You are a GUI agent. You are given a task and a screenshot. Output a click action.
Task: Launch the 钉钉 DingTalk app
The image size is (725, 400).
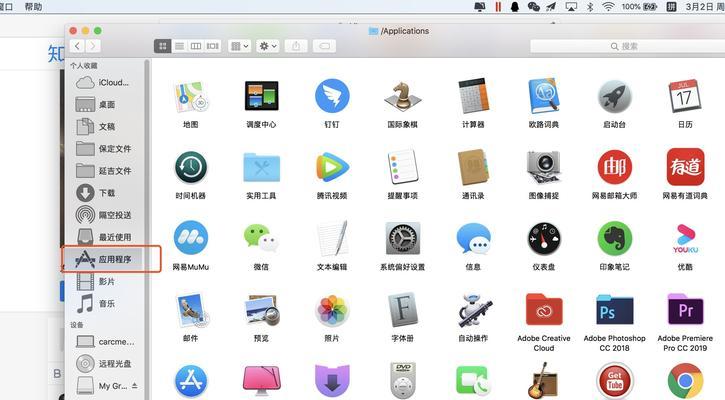332,97
